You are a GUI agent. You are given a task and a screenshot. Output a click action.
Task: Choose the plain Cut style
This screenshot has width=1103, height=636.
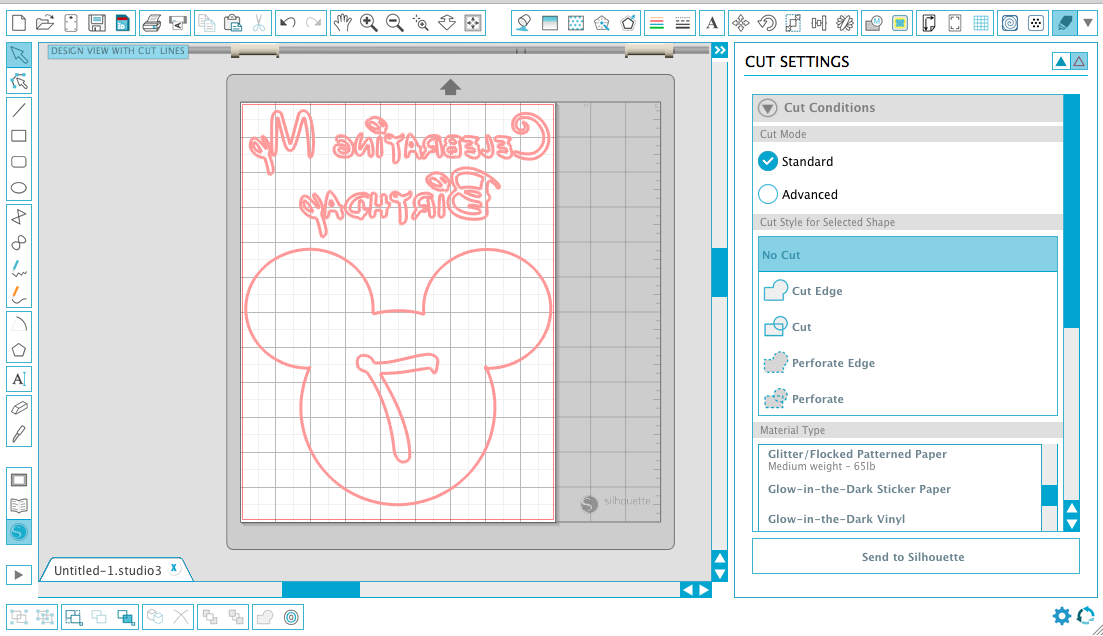click(907, 326)
